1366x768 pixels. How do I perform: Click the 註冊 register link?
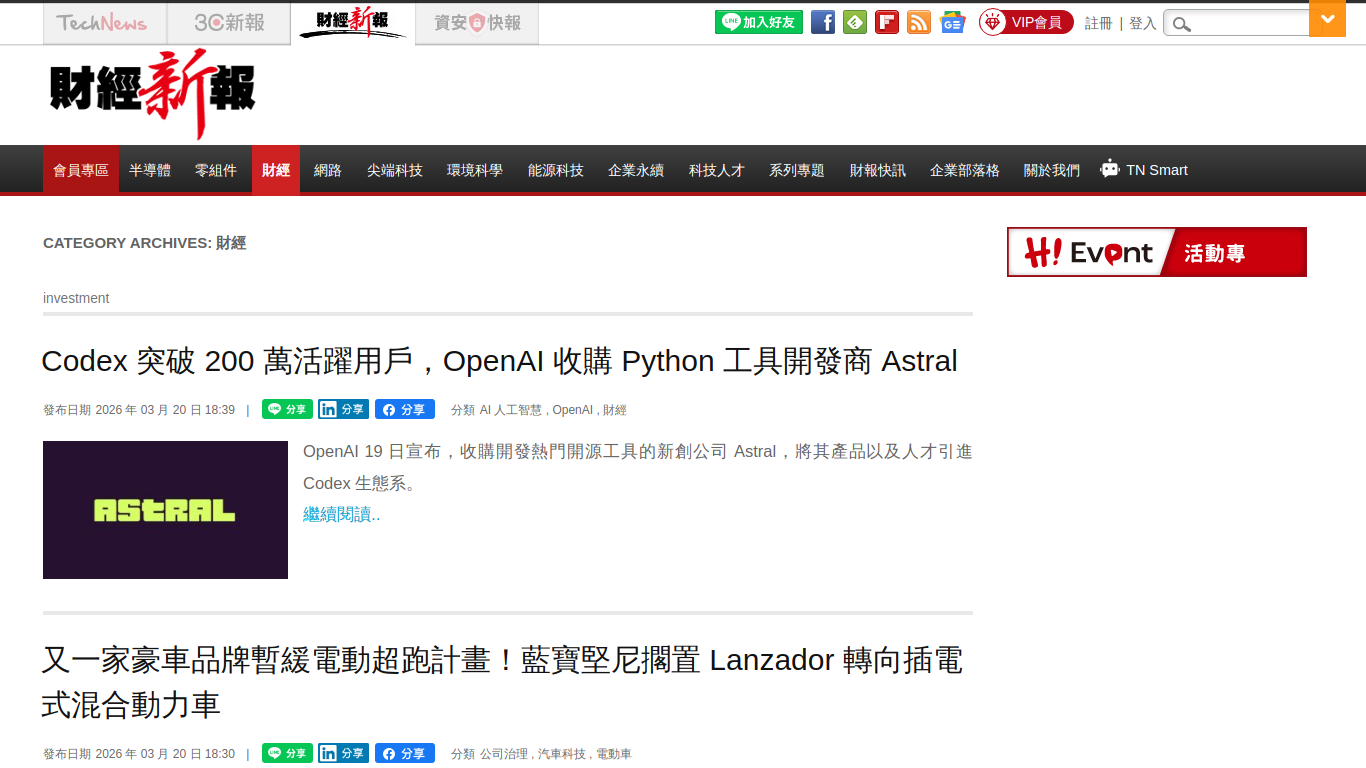[1099, 23]
